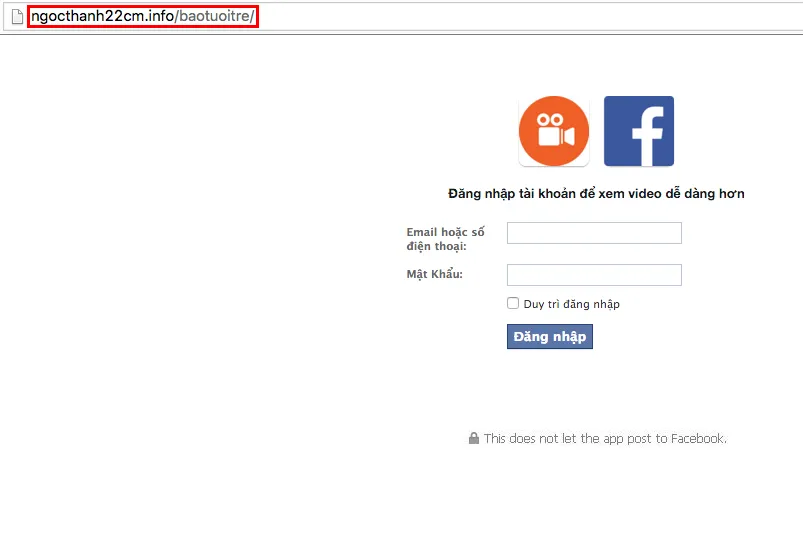
Task: Click the 'Duy trì đăng nhập' label text
Action: [572, 304]
